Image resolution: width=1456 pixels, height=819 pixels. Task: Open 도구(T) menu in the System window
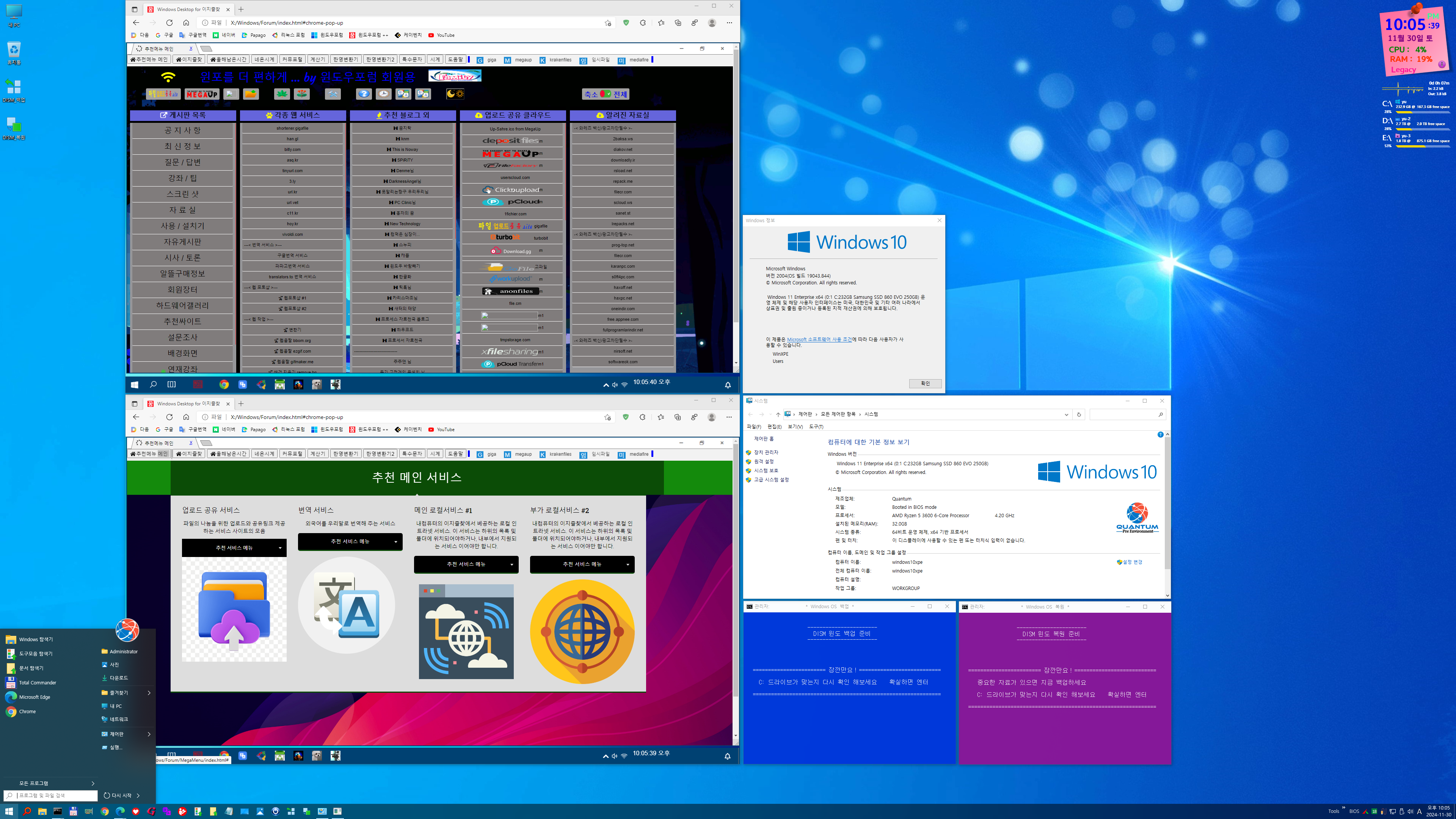coord(816,427)
